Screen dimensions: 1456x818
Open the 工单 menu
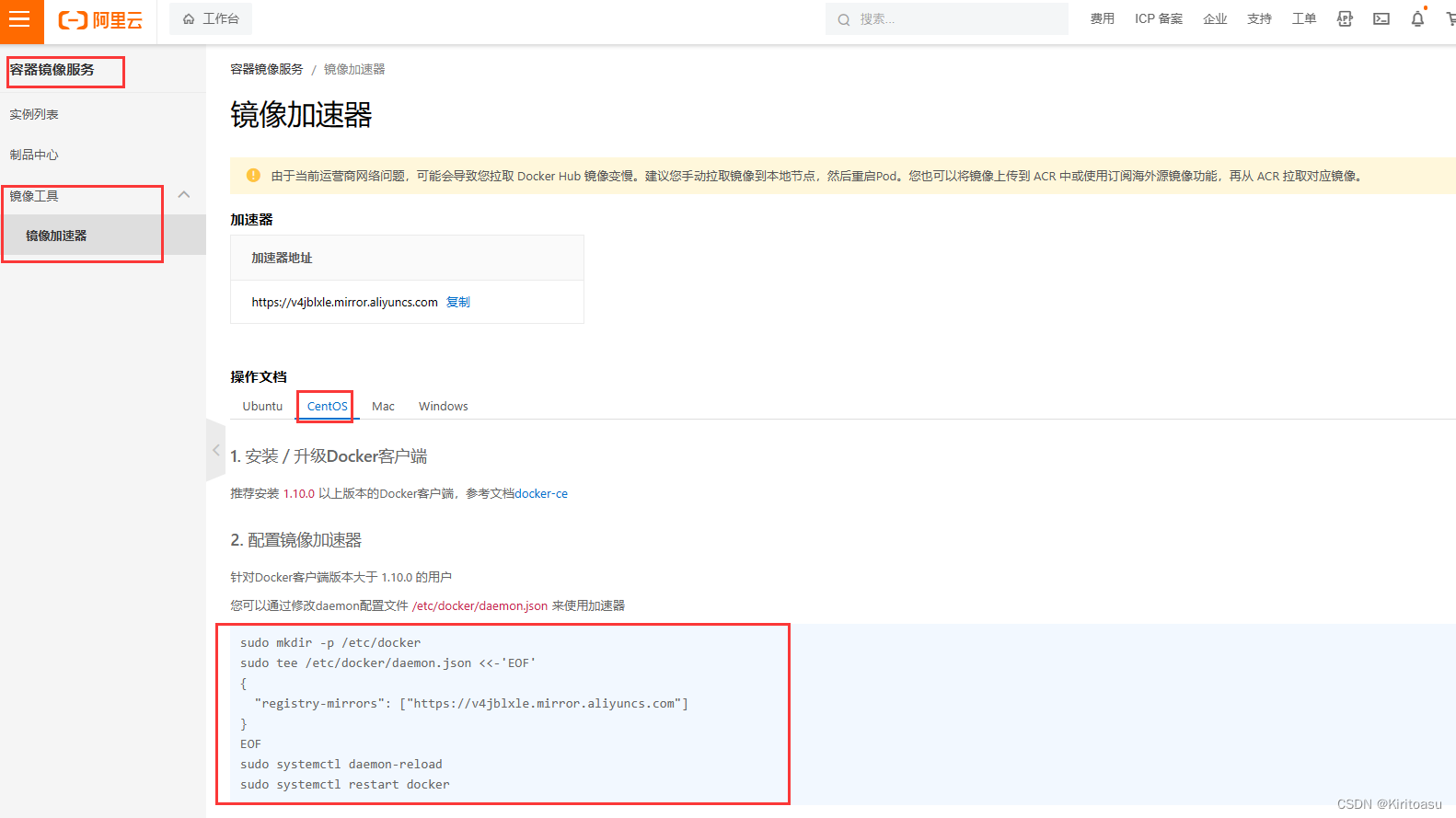(x=1304, y=18)
